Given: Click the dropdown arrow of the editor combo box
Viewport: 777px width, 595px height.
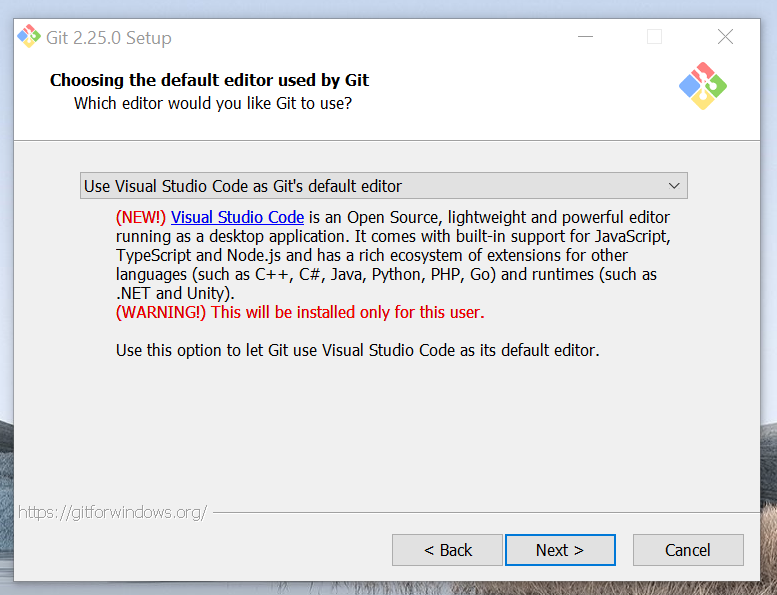Looking at the screenshot, I should (x=673, y=186).
